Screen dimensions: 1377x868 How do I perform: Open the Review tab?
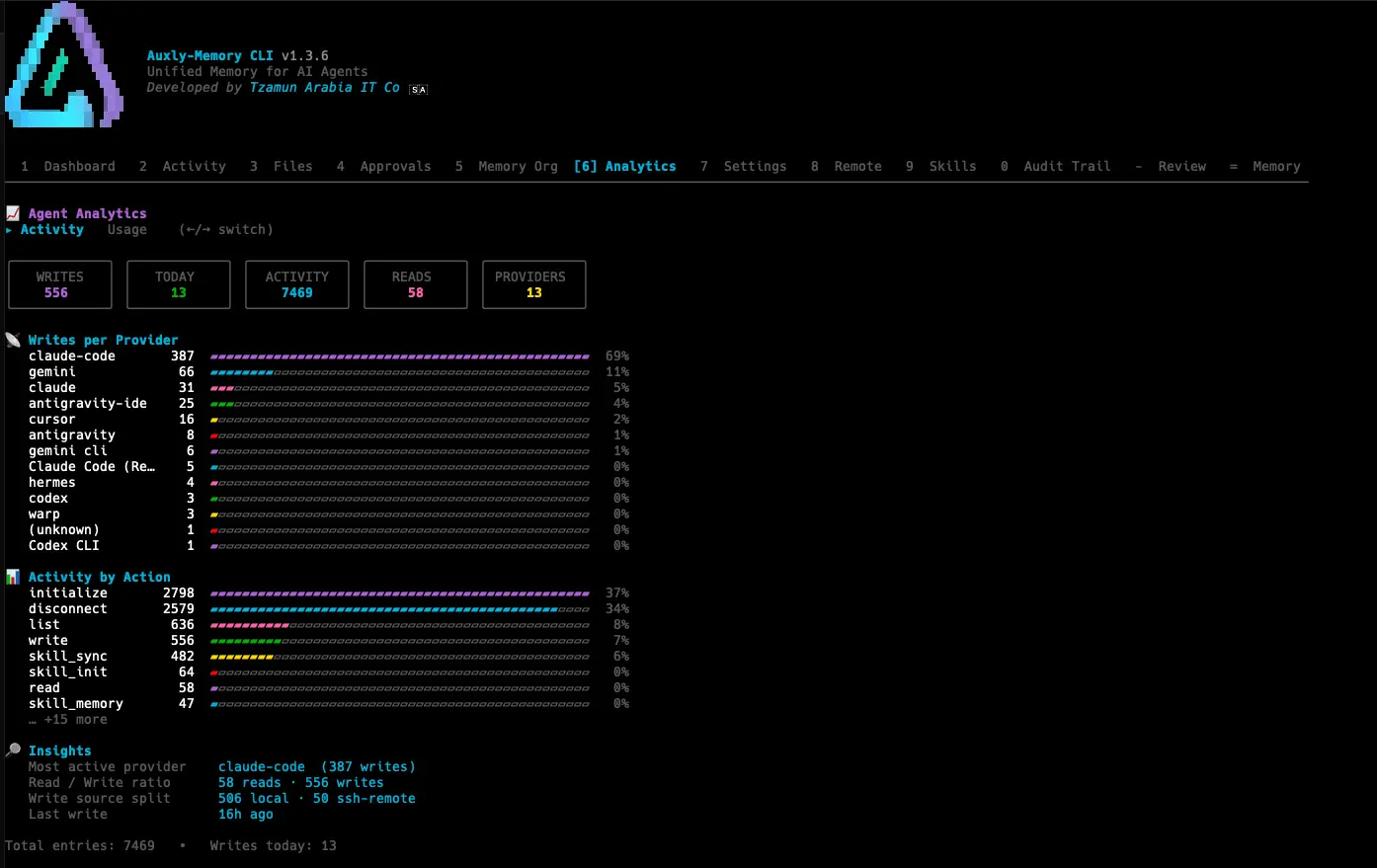(x=1171, y=166)
